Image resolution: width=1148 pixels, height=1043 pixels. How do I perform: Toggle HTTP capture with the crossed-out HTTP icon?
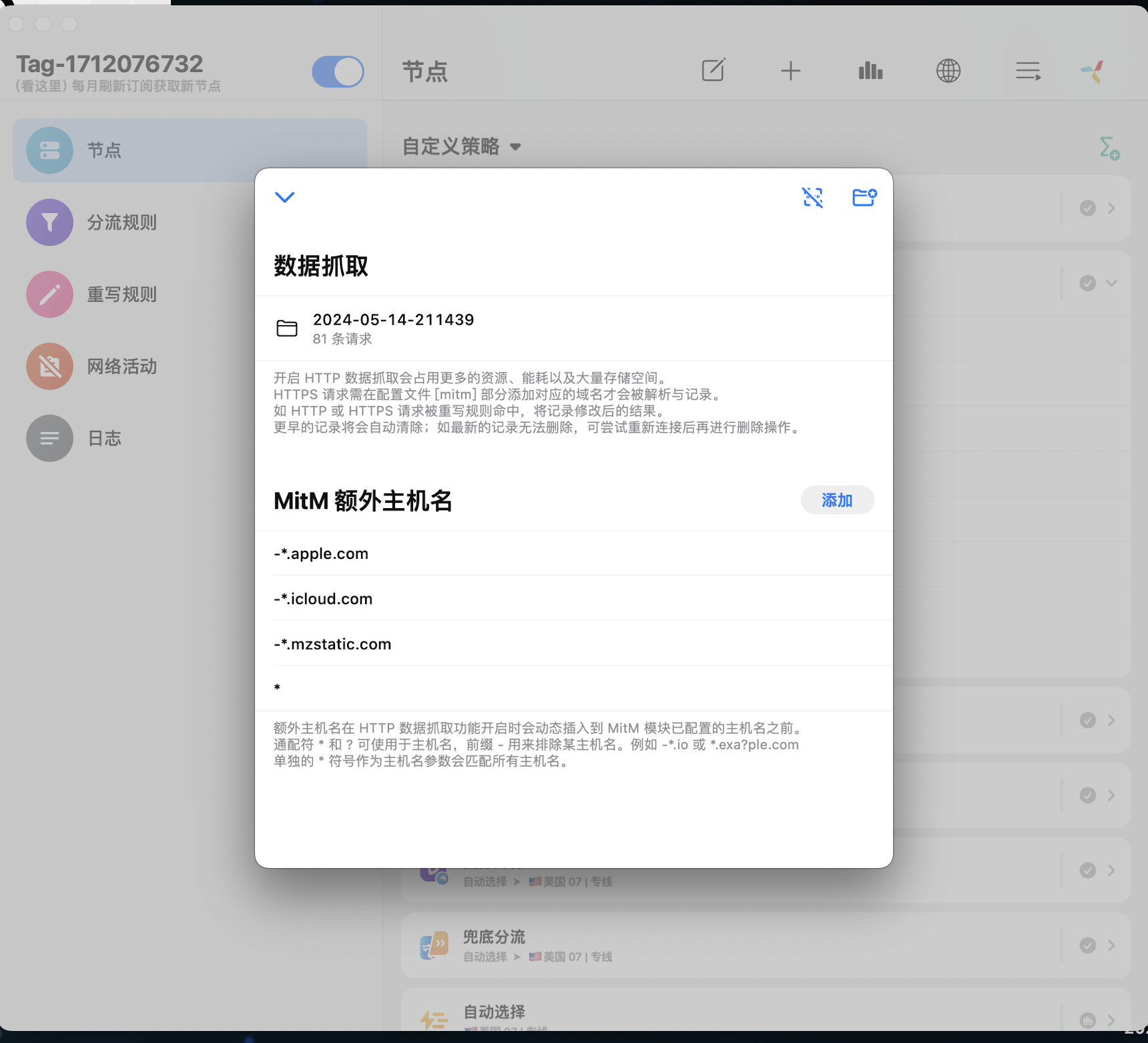813,198
